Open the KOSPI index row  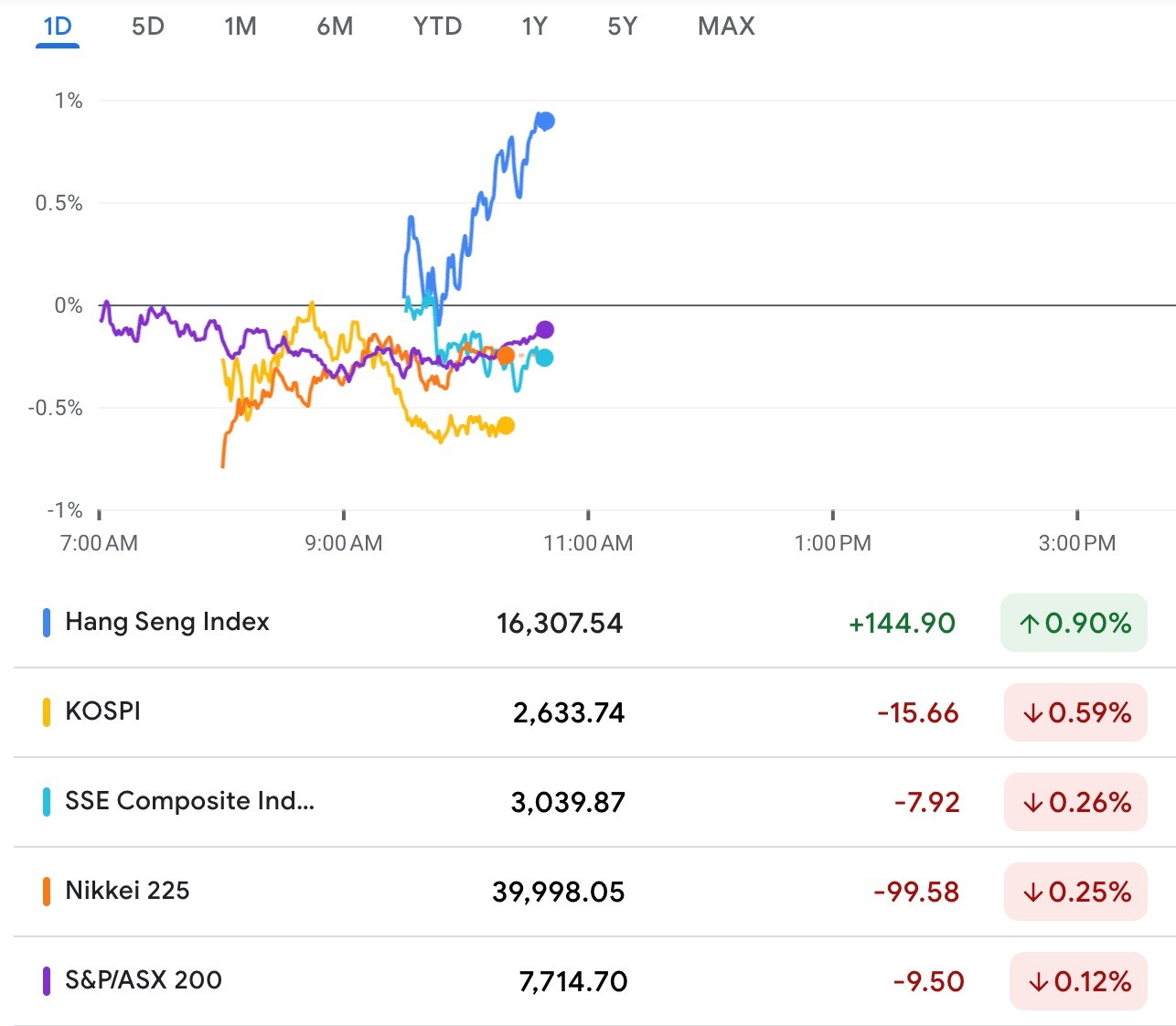[594, 712]
